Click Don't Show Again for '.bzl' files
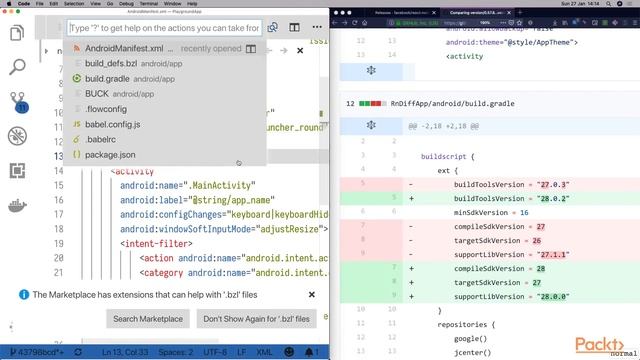This screenshot has width=640, height=360. (x=256, y=319)
